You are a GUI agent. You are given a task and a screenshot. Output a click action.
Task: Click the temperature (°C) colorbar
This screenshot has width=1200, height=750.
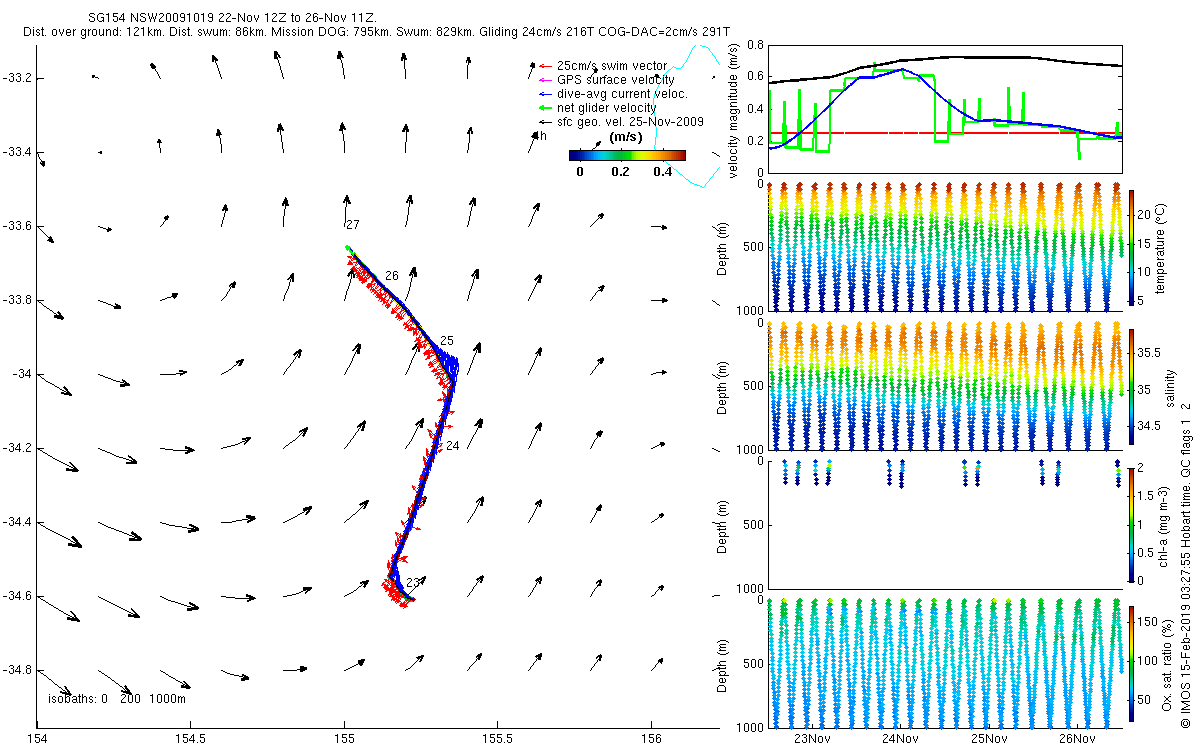(1132, 245)
